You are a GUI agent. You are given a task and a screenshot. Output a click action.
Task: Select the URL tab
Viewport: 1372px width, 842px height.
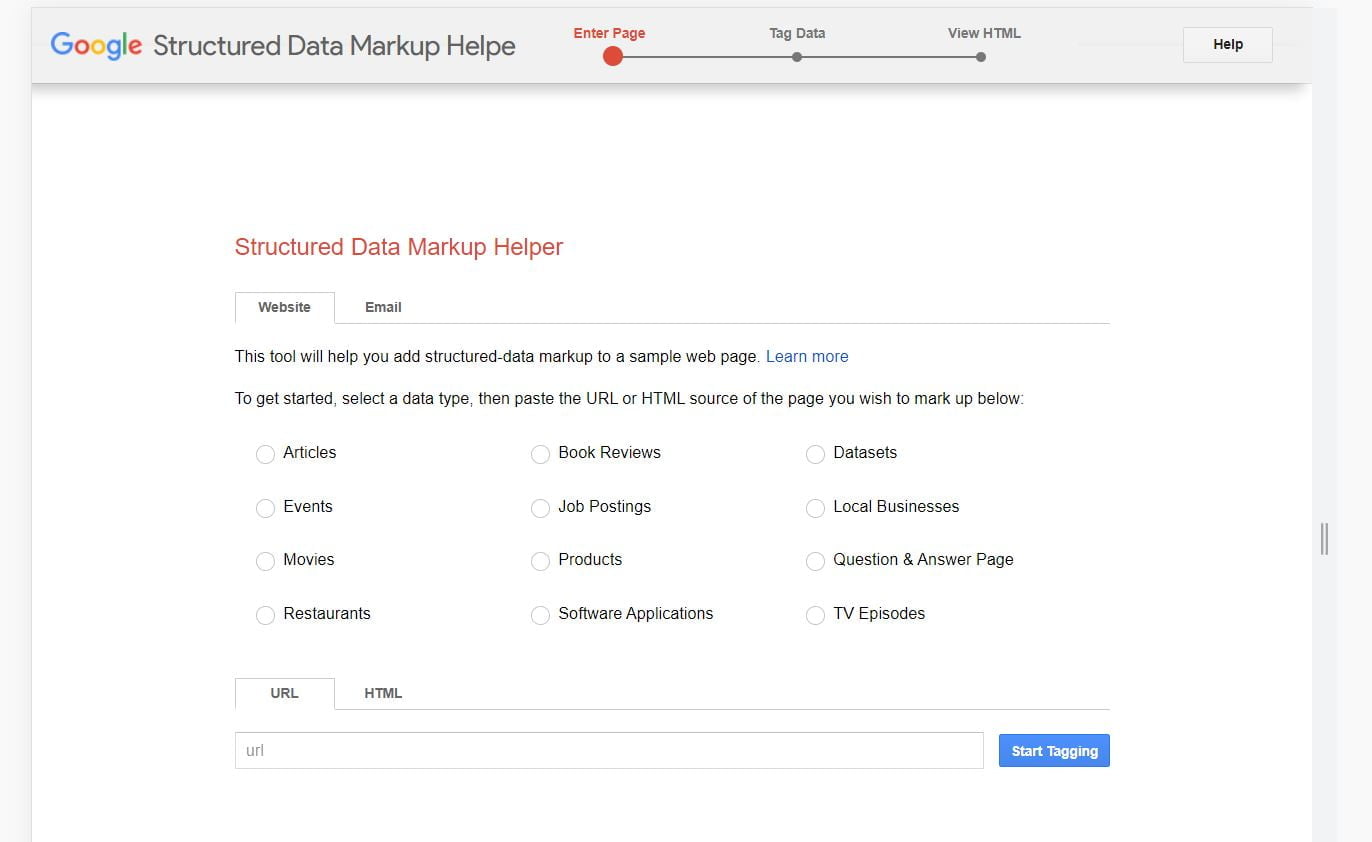[284, 693]
